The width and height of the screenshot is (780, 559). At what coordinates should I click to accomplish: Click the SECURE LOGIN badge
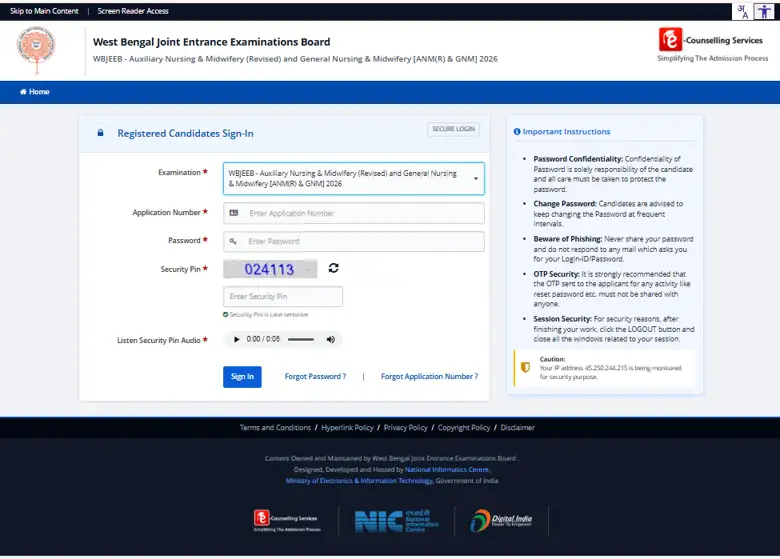(x=453, y=129)
